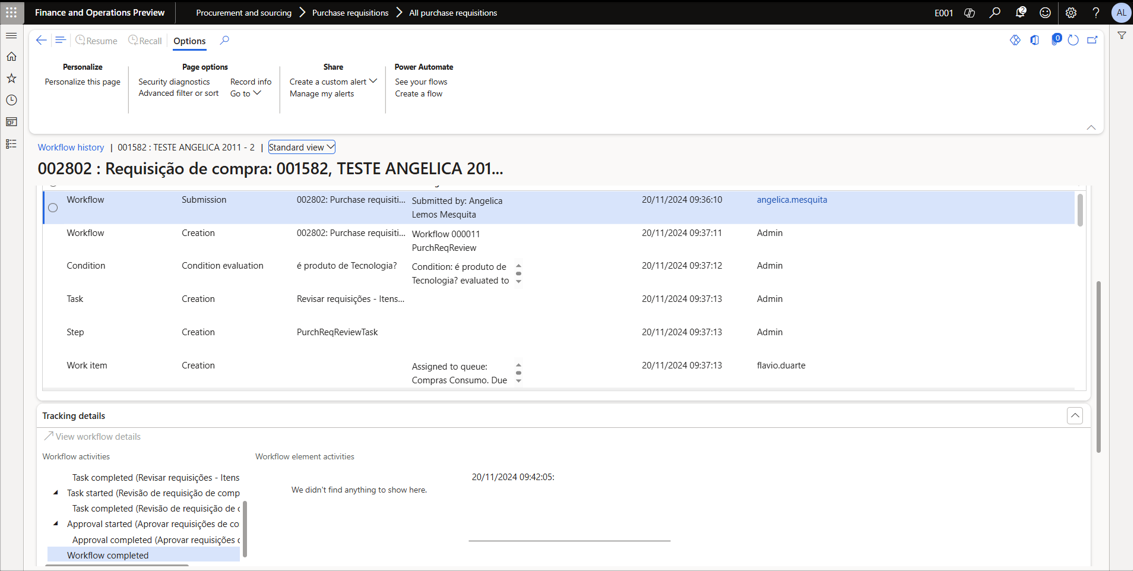This screenshot has height=571, width=1133.
Task: Expand Create a custom alert menu
Action: tap(333, 82)
